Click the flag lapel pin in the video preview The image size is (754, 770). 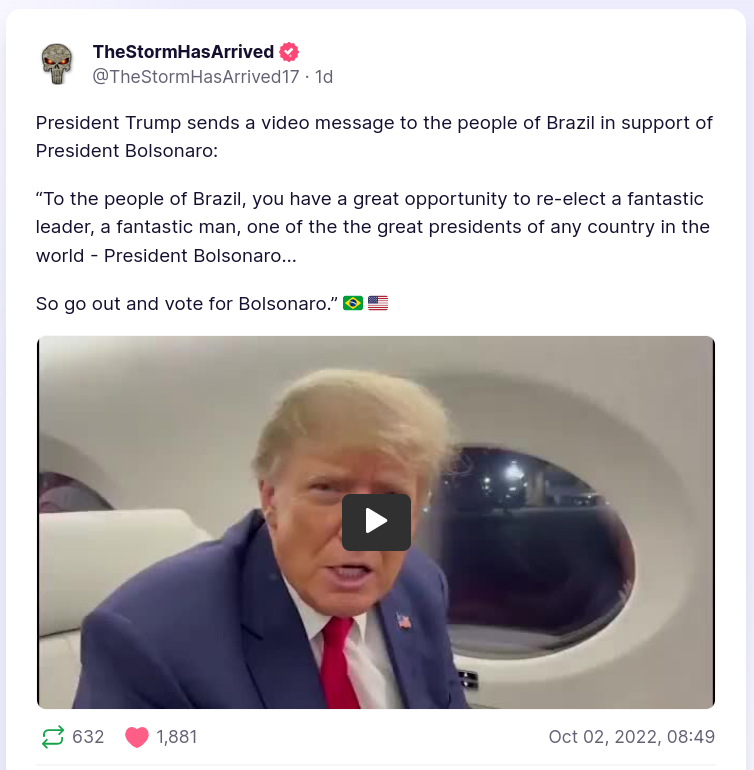pyautogui.click(x=404, y=622)
